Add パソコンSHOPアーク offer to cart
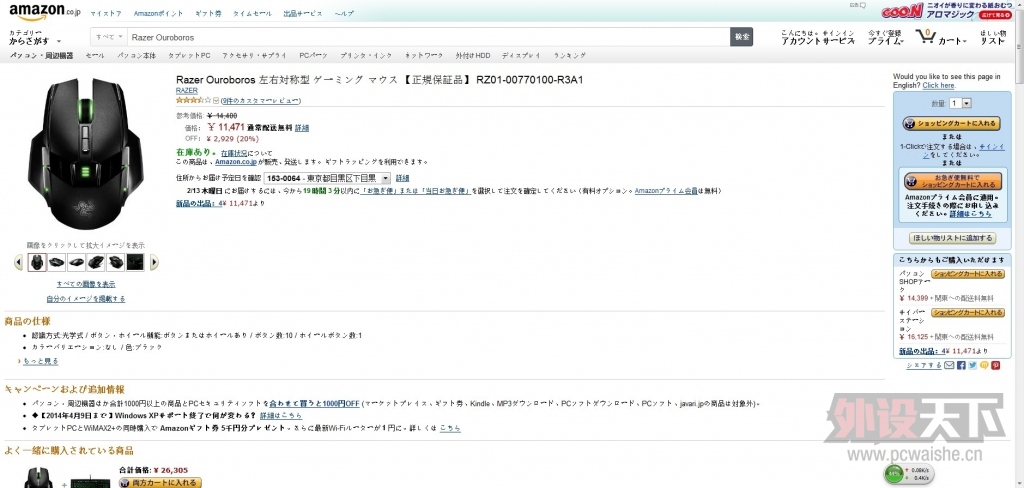 (967, 274)
